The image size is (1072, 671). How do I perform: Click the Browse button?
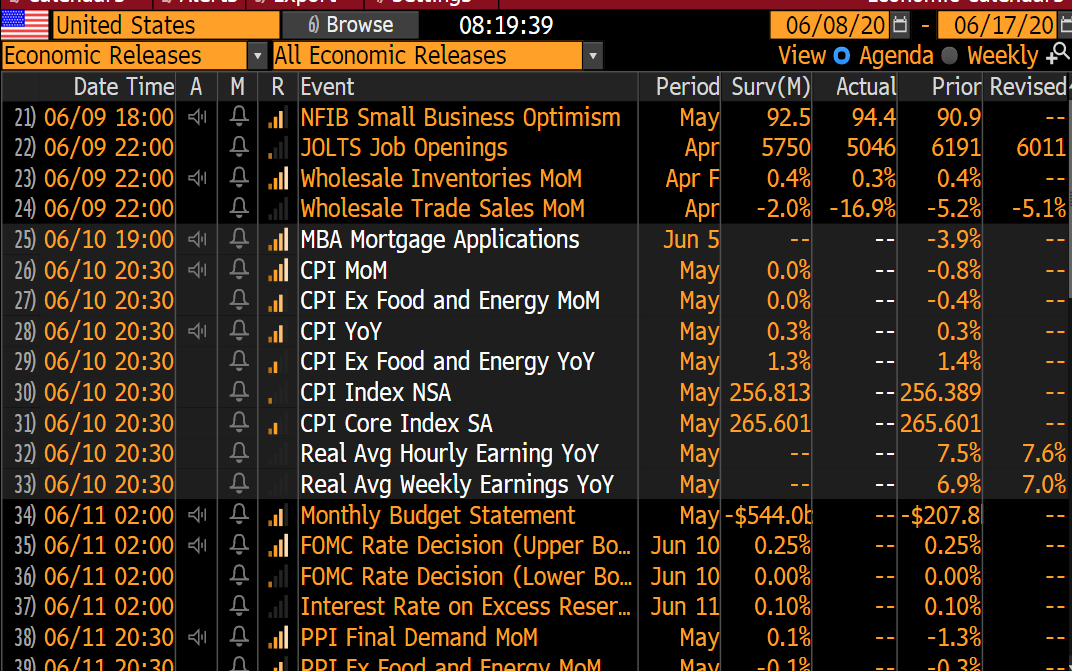click(351, 25)
